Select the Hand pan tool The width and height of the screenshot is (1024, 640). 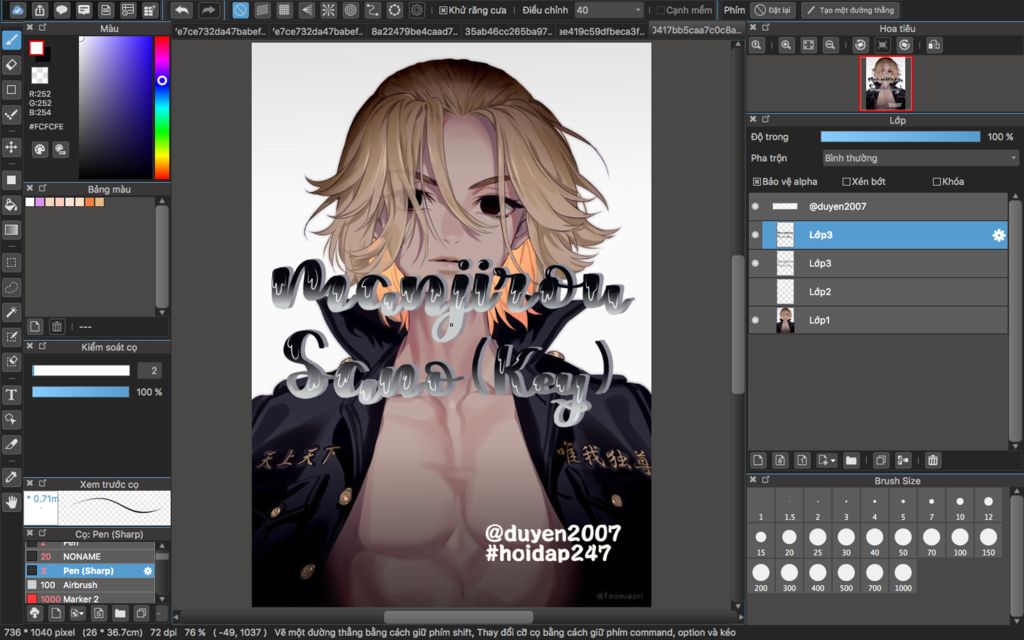click(x=11, y=502)
